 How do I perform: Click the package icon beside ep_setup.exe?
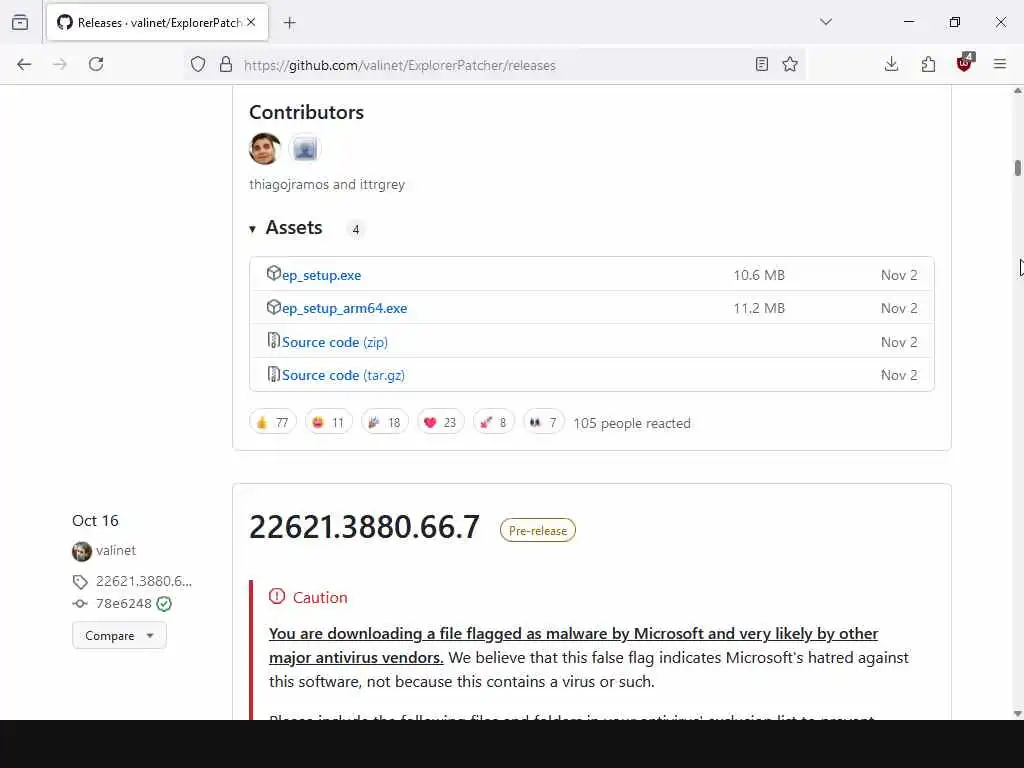pos(274,273)
